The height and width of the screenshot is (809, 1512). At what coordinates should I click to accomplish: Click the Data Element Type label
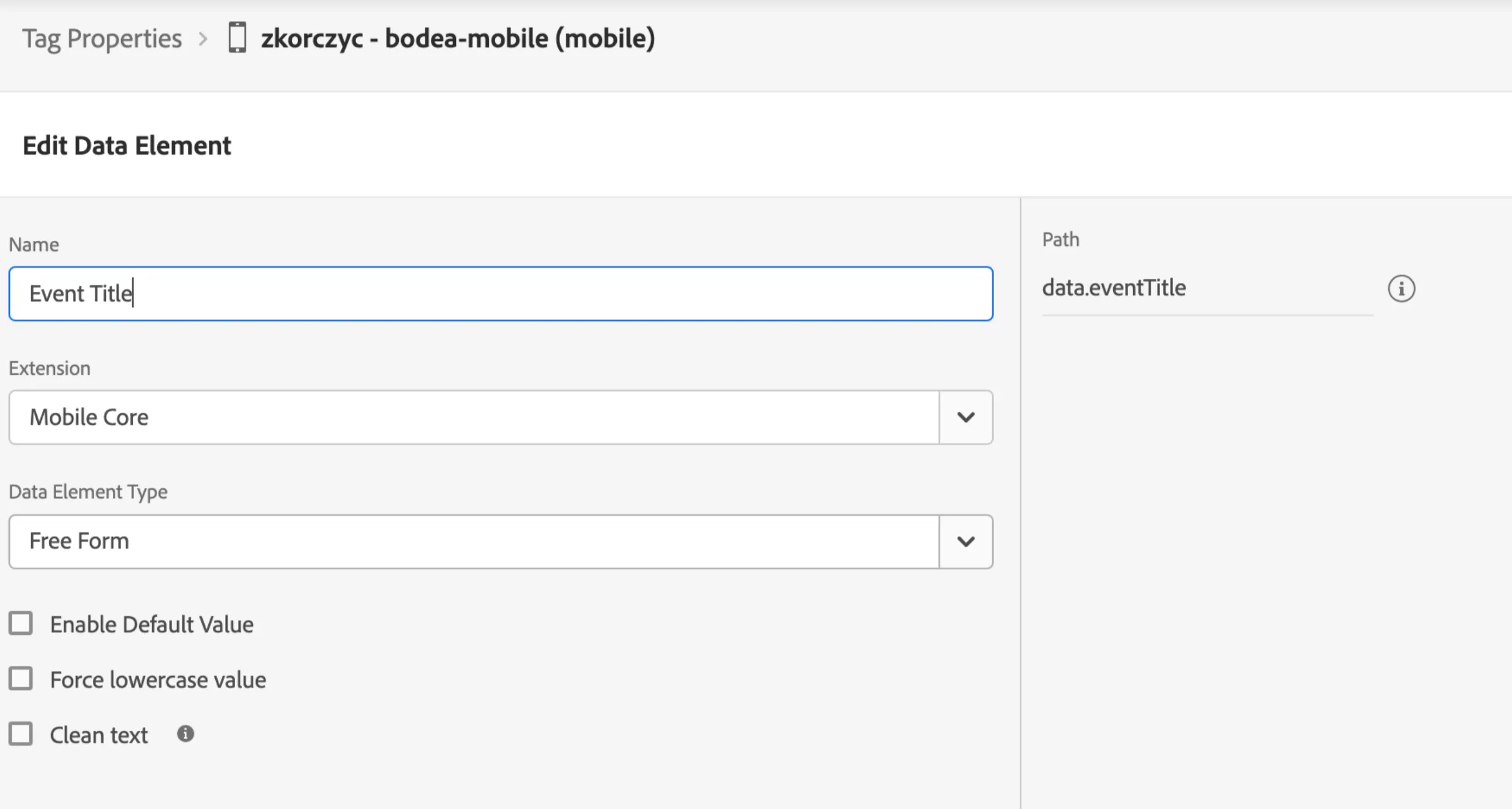pos(88,492)
